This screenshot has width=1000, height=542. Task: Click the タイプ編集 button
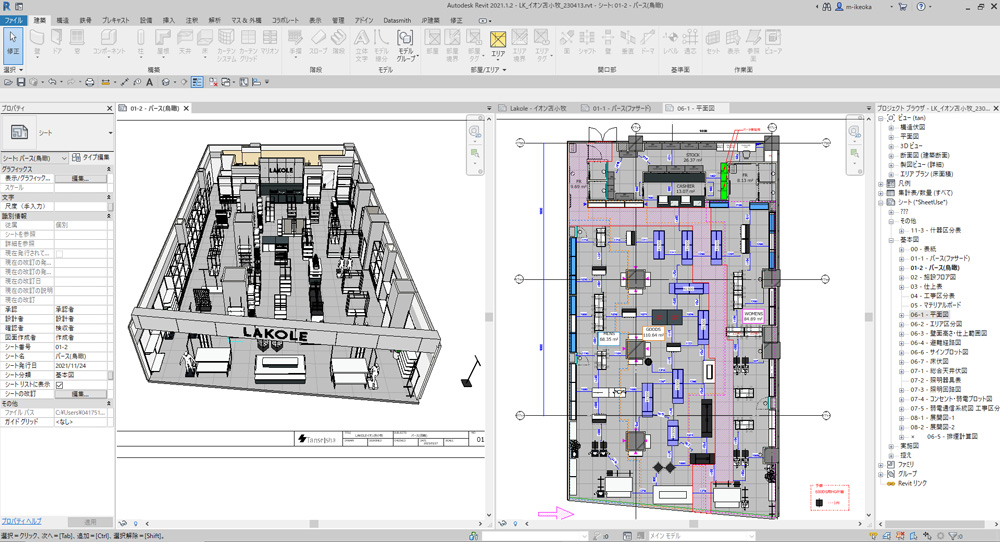coord(91,157)
